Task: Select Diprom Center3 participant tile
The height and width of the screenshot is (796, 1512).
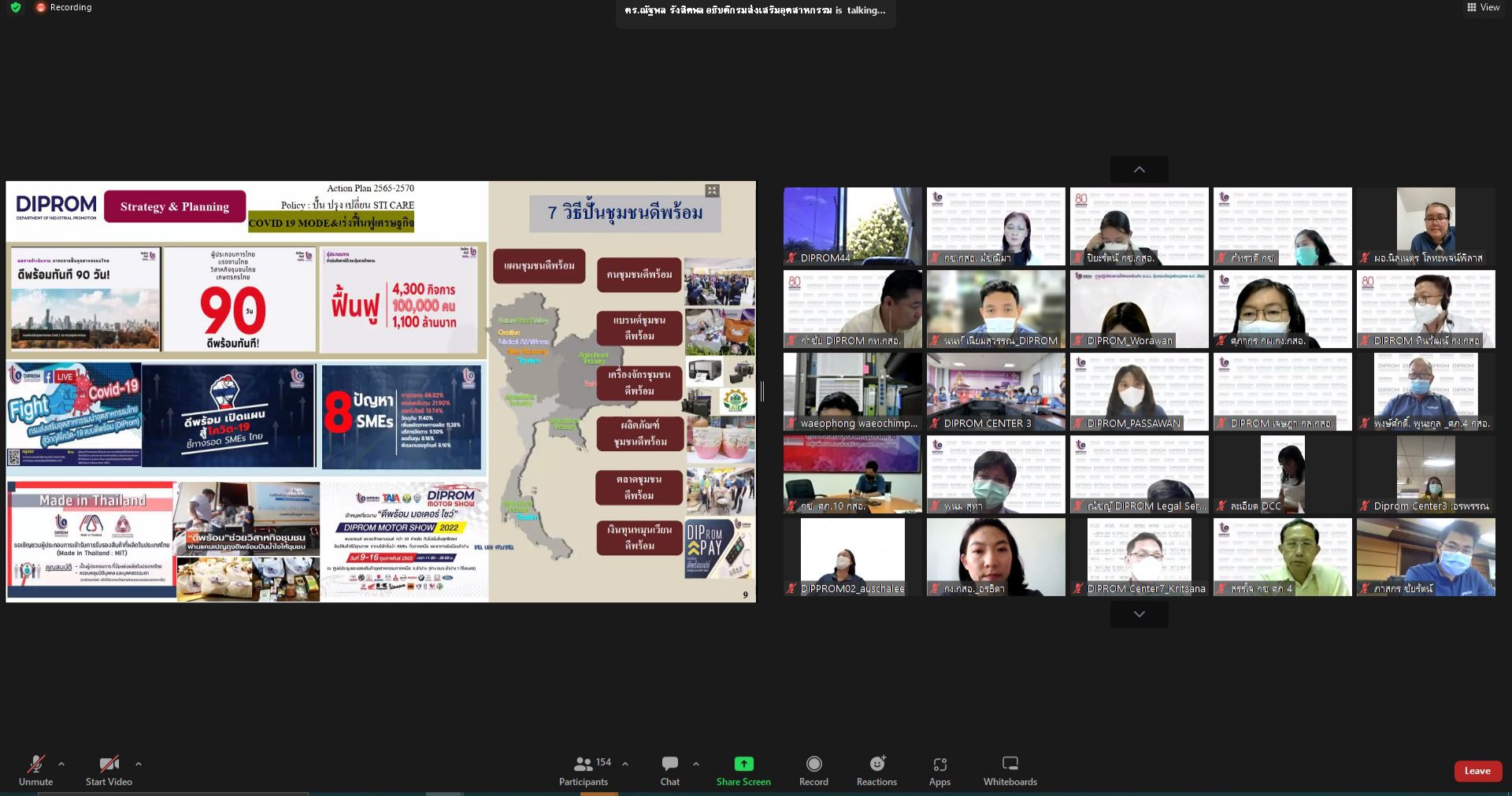Action: tap(1425, 474)
